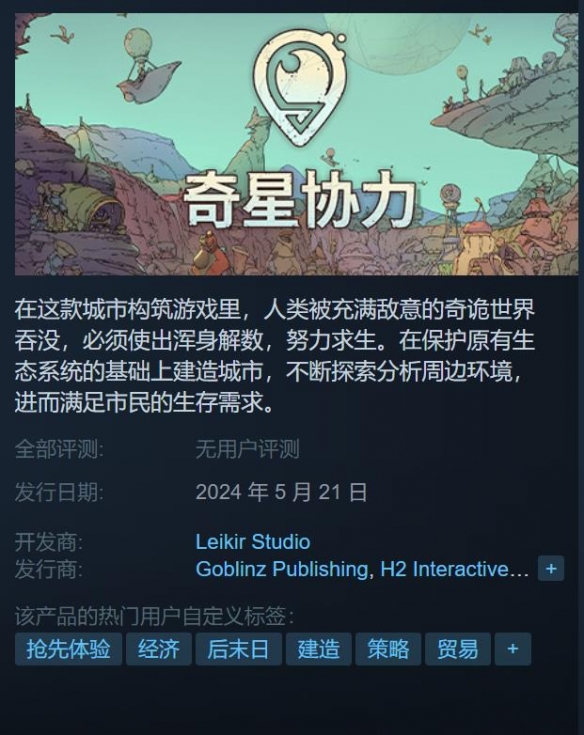Open the H2 Interactive publisher link

(x=454, y=569)
